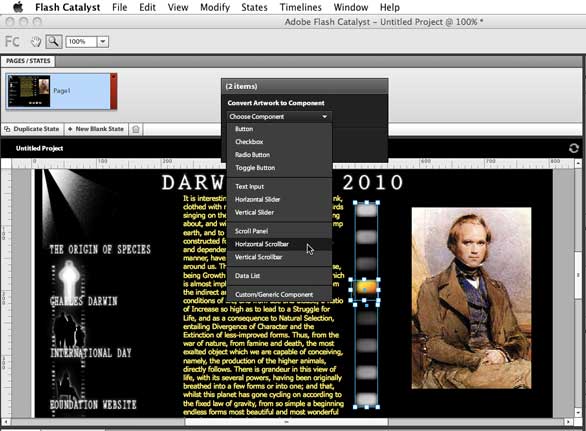This screenshot has height=431, width=586.
Task: Choose Custom/Generic Component from the list
Action: [279, 295]
